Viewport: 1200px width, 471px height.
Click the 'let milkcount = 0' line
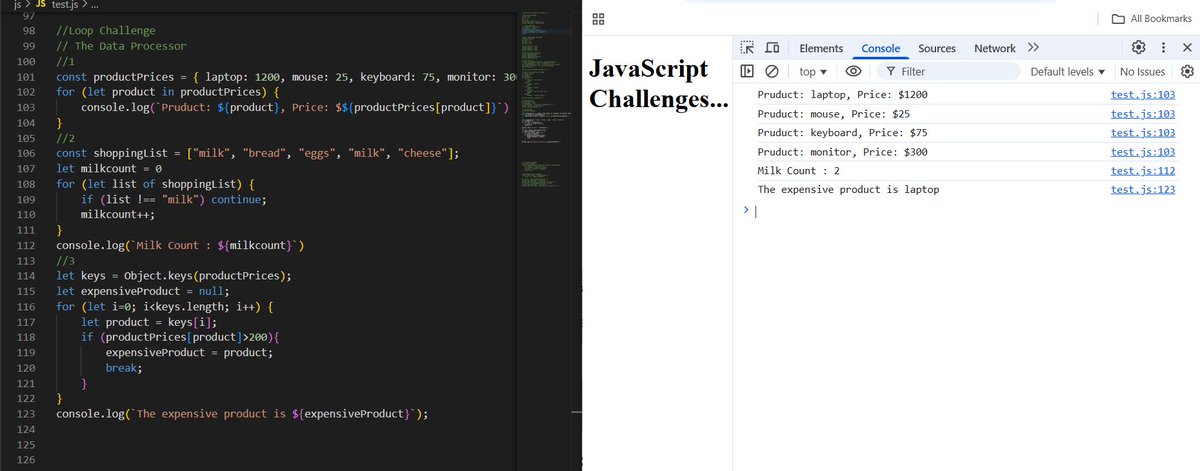point(109,169)
